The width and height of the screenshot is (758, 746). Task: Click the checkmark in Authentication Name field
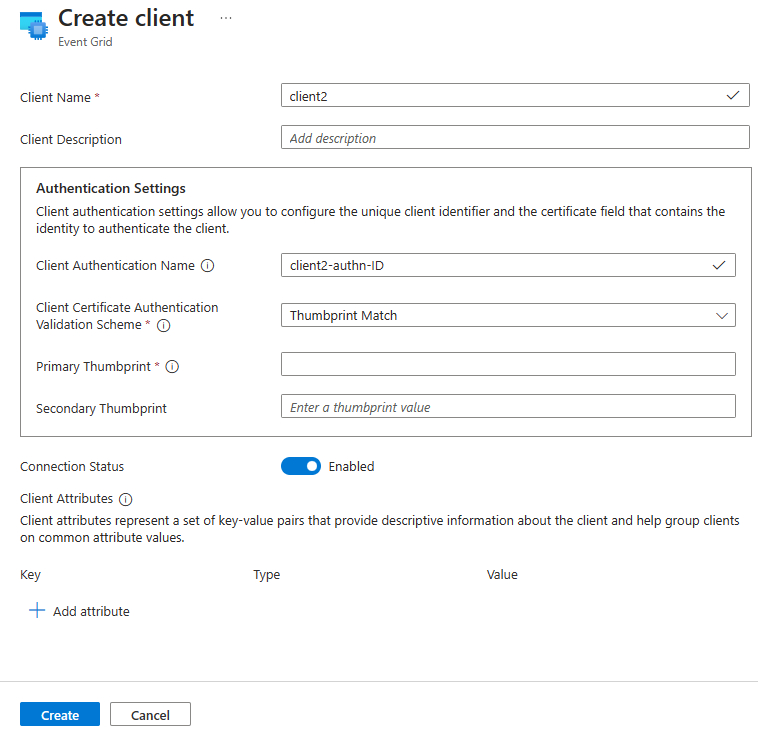tap(718, 265)
